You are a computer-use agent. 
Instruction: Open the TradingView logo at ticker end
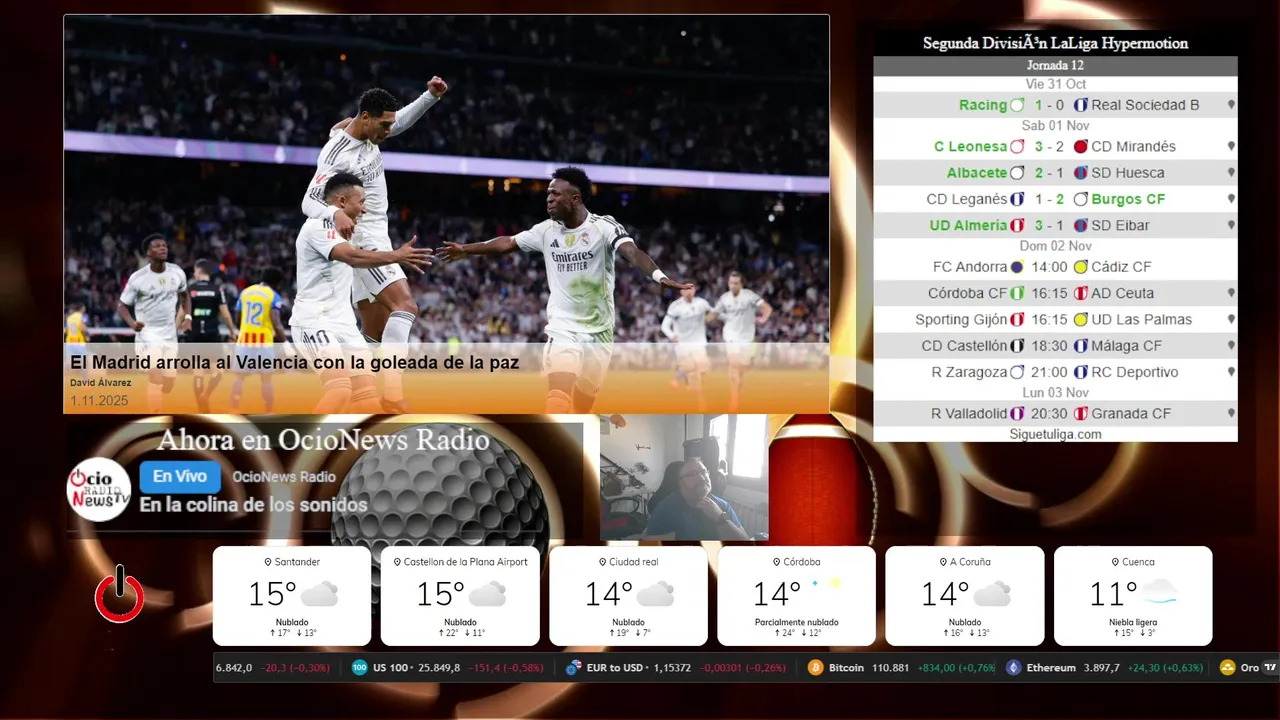pos(1270,668)
